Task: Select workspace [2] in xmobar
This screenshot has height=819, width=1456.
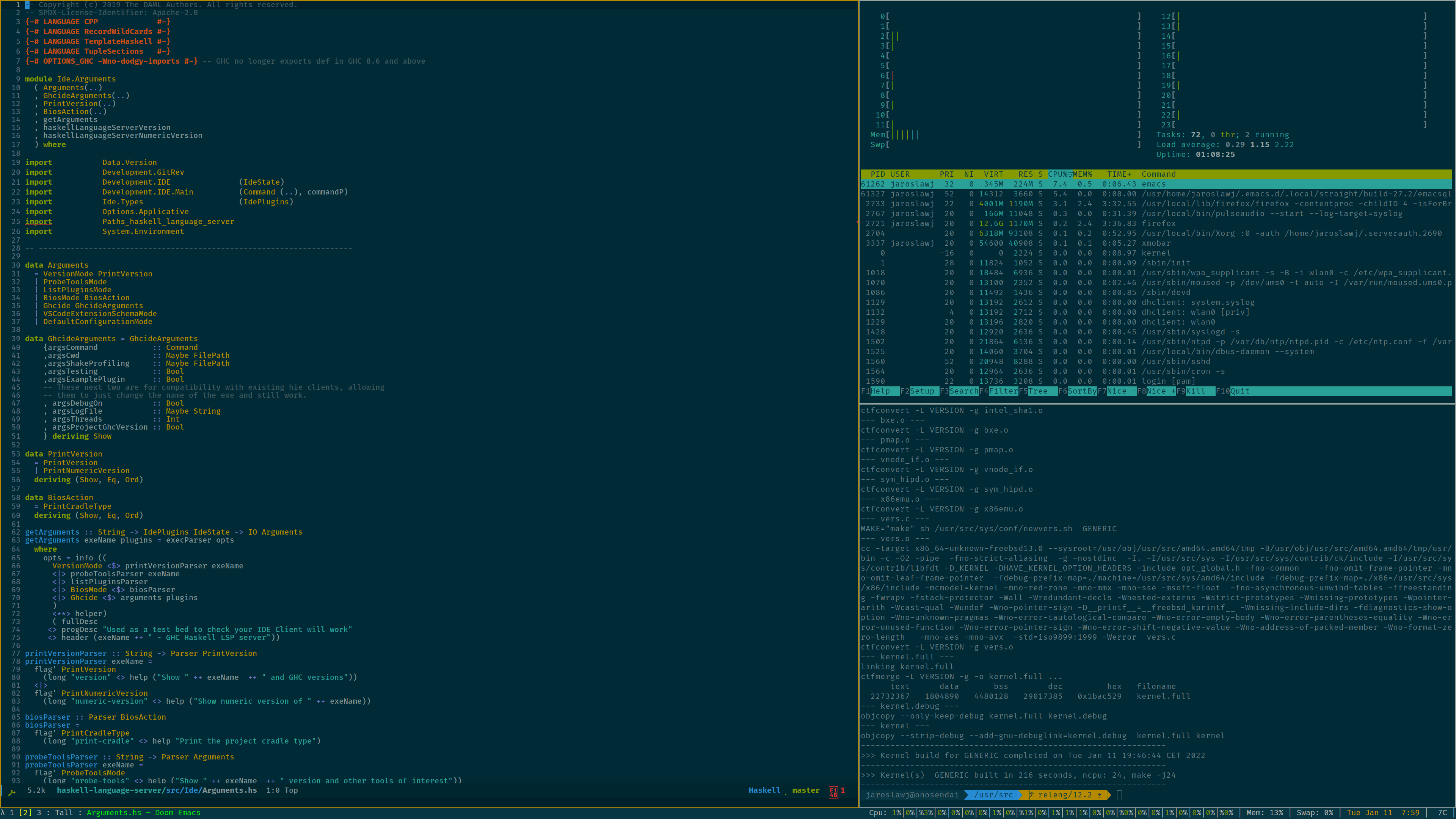Action: coord(25,813)
